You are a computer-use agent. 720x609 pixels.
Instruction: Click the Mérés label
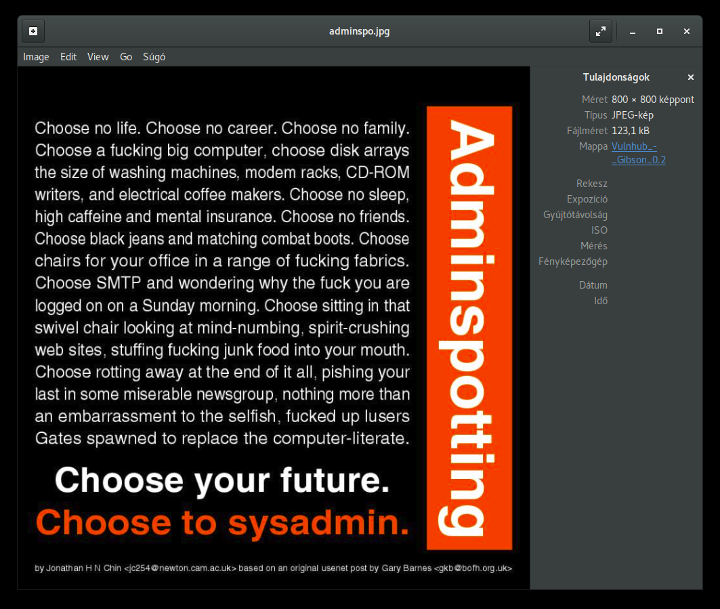coord(593,246)
